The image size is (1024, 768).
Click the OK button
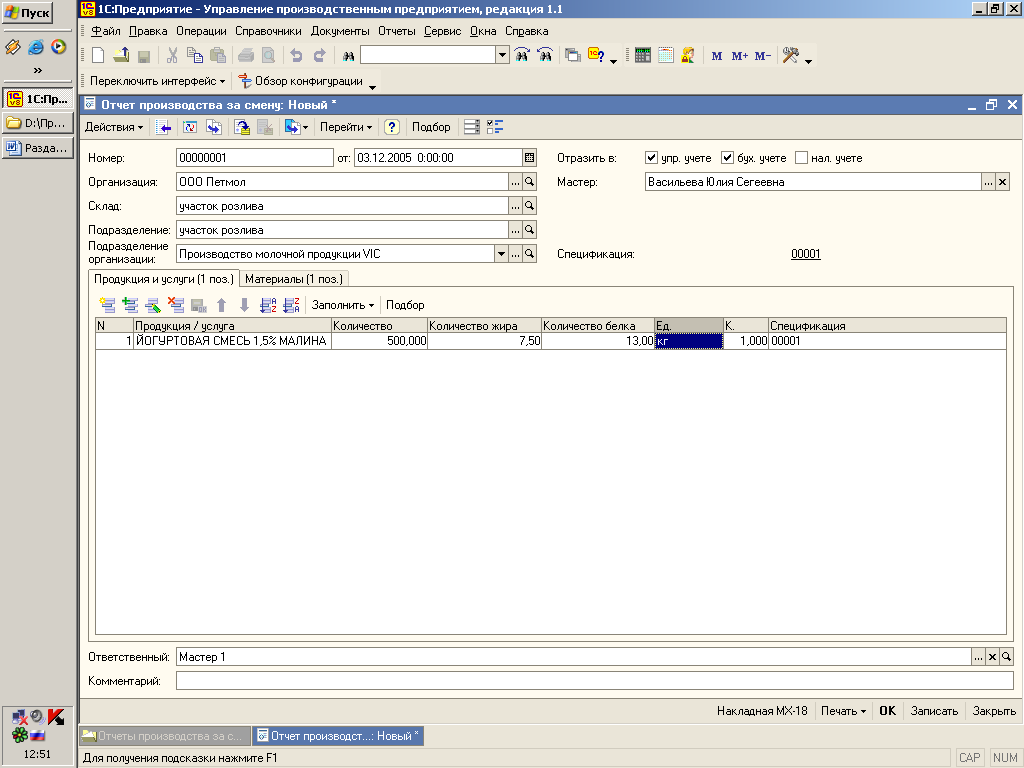tap(888, 711)
